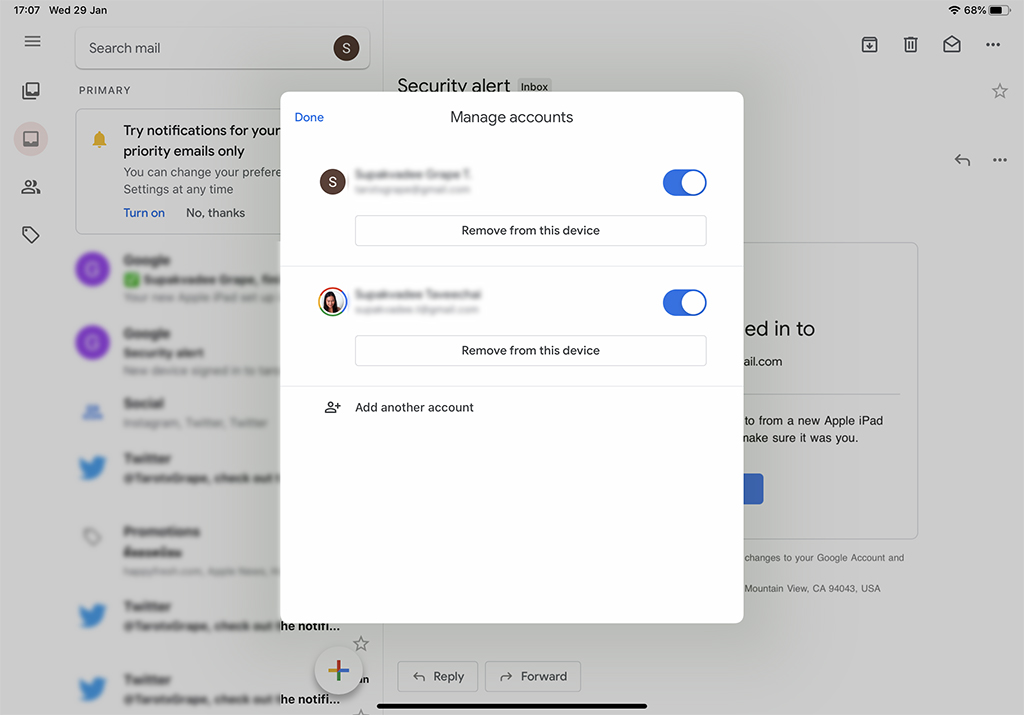The image size is (1024, 715).
Task: Toggle off the second account switch
Action: click(684, 302)
